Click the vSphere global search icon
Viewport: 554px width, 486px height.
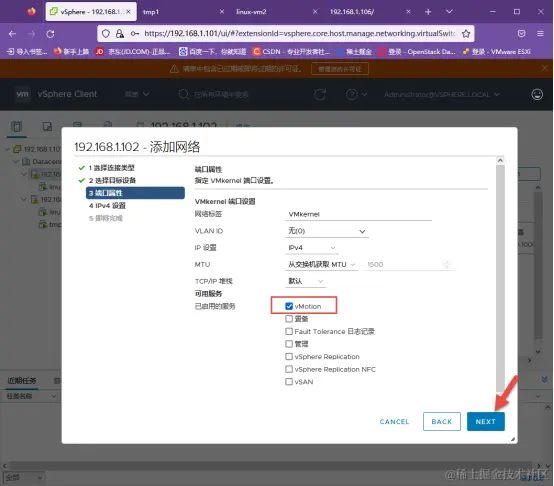pos(183,94)
